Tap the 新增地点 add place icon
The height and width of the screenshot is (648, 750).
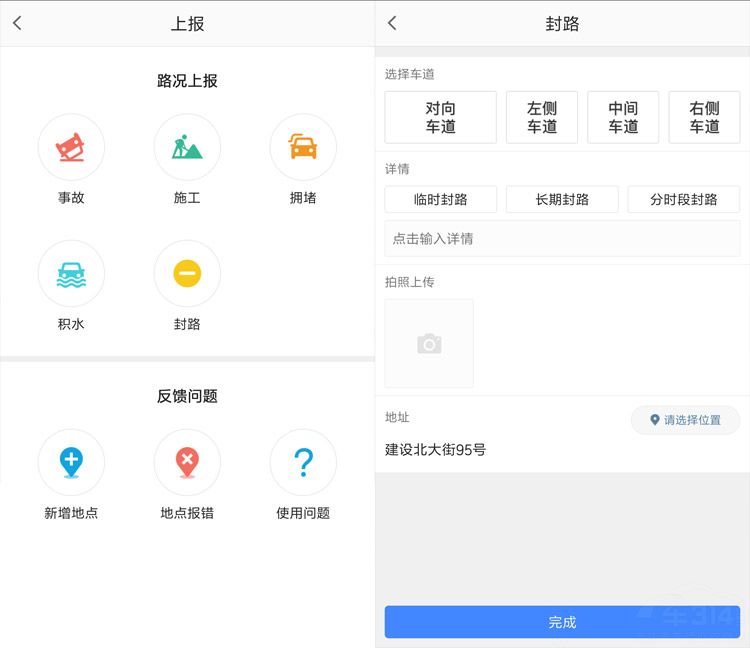click(x=71, y=462)
